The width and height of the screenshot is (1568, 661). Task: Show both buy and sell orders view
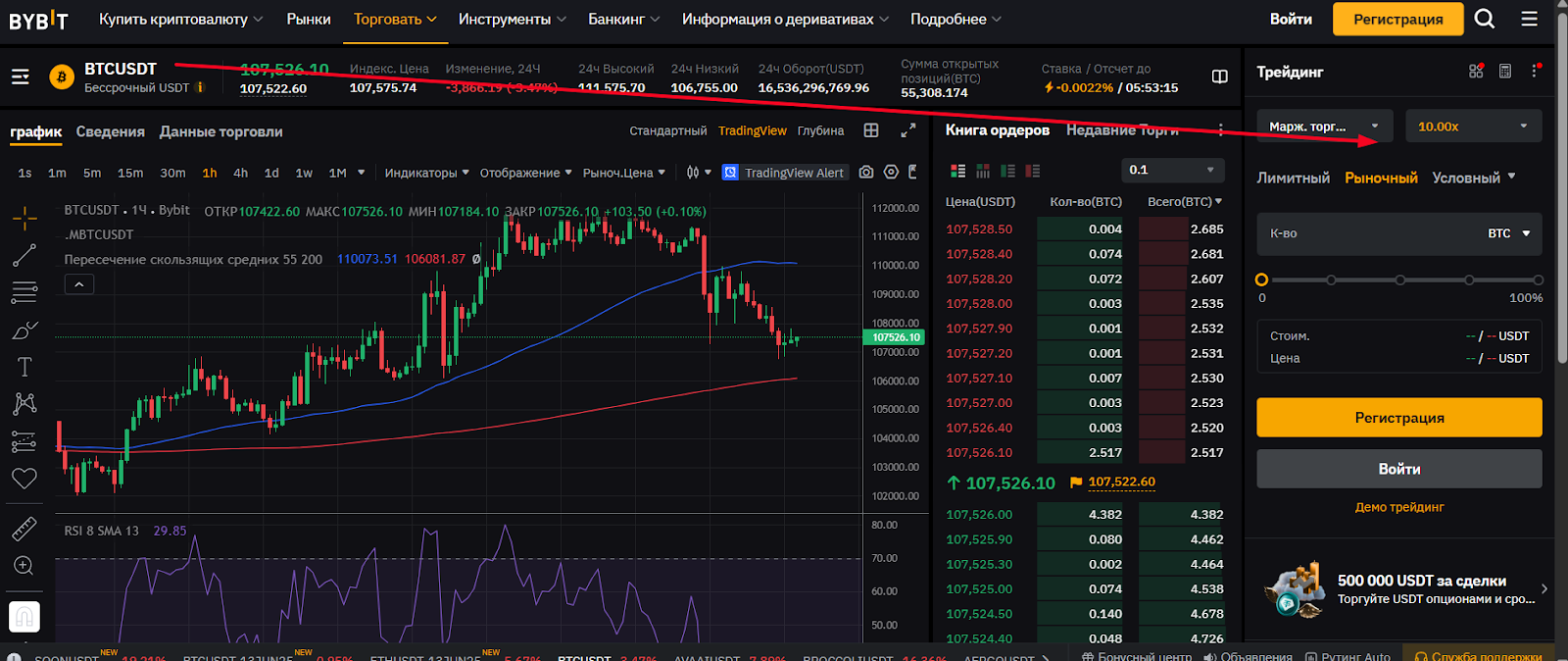958,171
